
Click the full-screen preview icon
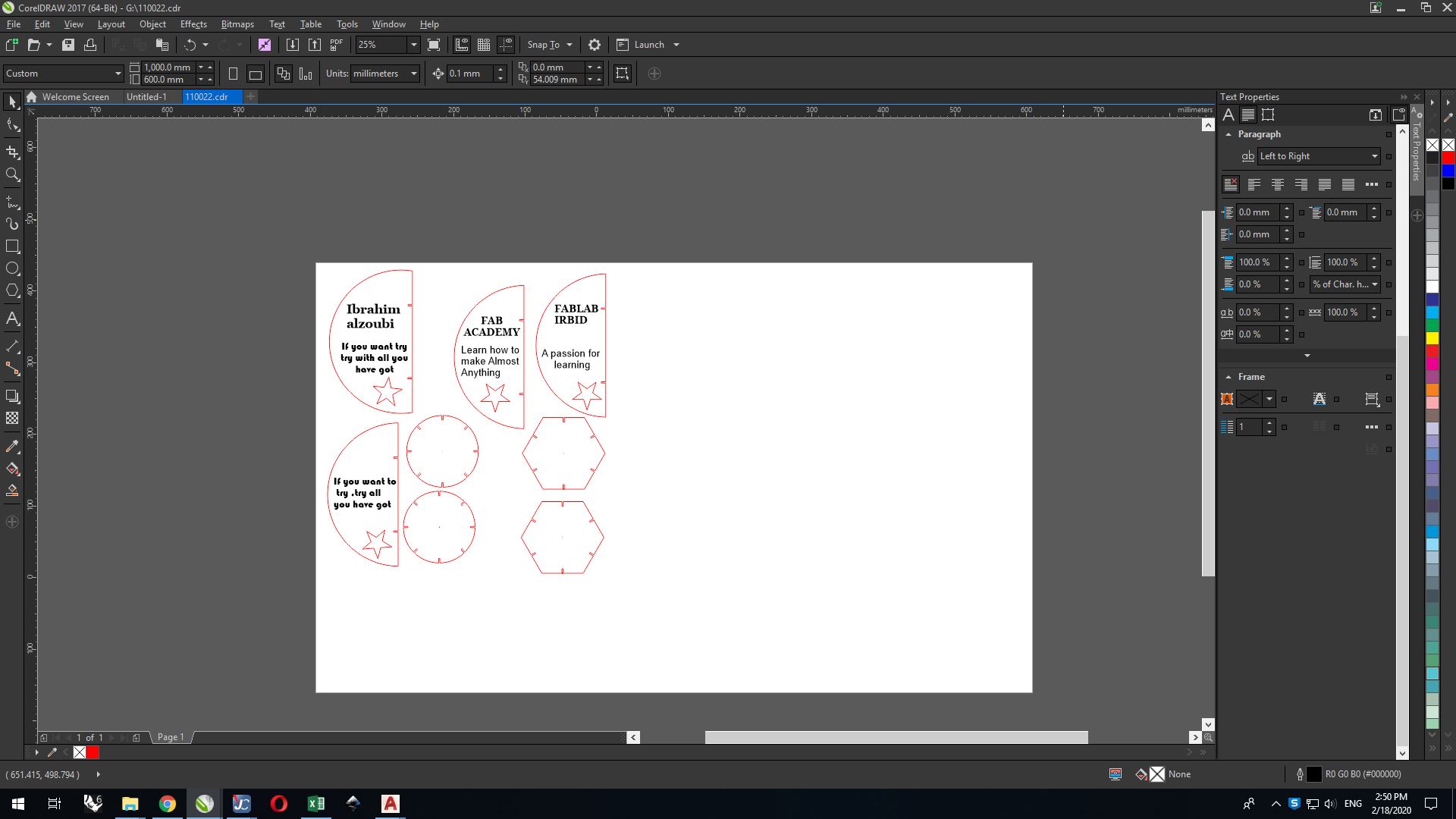pyautogui.click(x=434, y=45)
